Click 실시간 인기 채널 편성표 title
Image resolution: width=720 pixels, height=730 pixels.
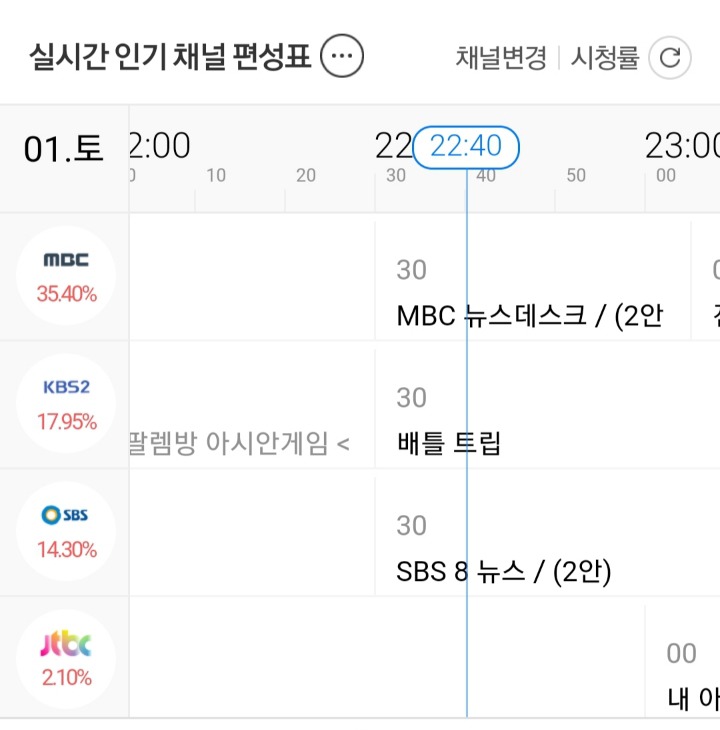coord(171,57)
